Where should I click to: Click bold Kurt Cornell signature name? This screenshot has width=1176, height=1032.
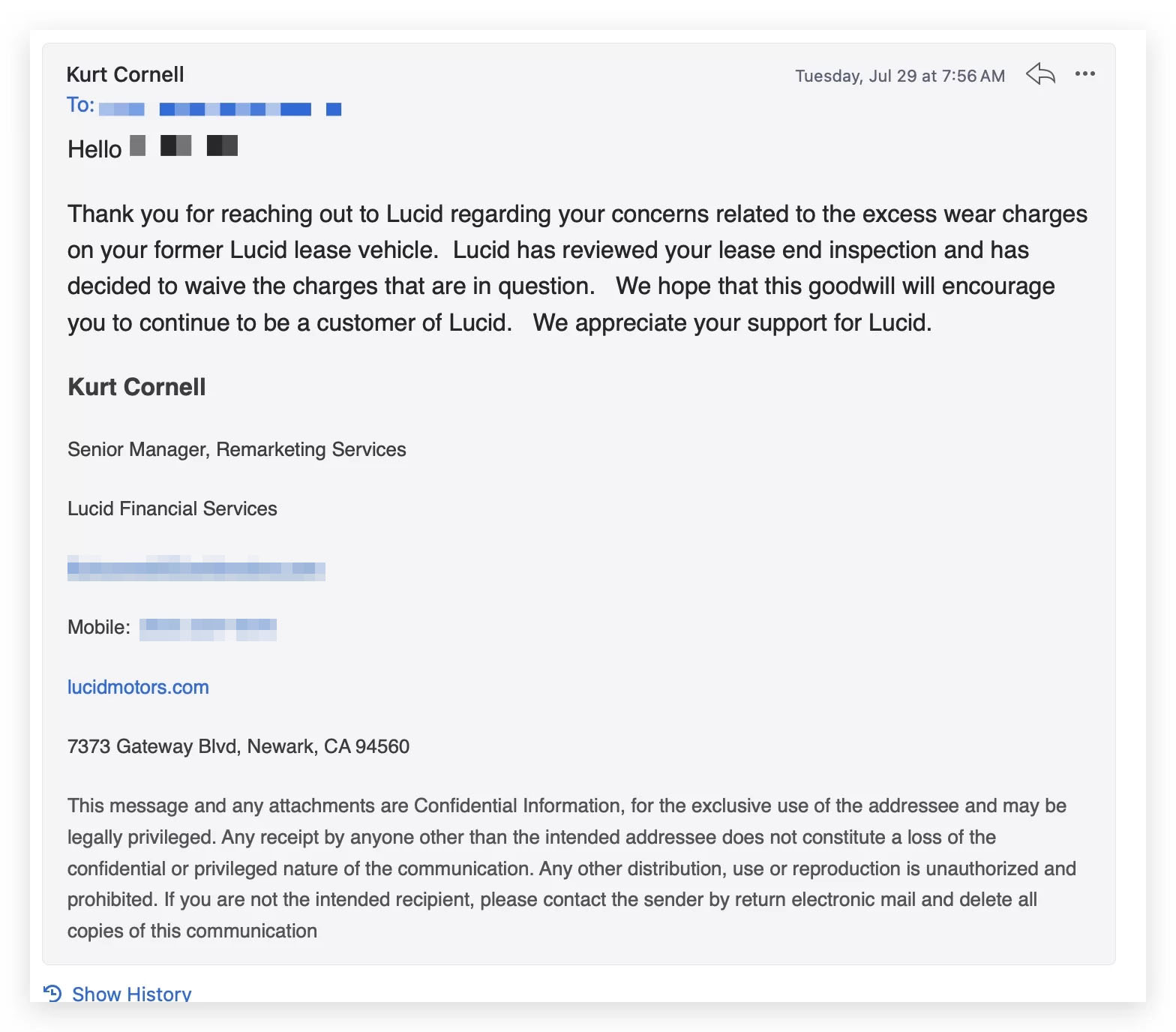(136, 387)
